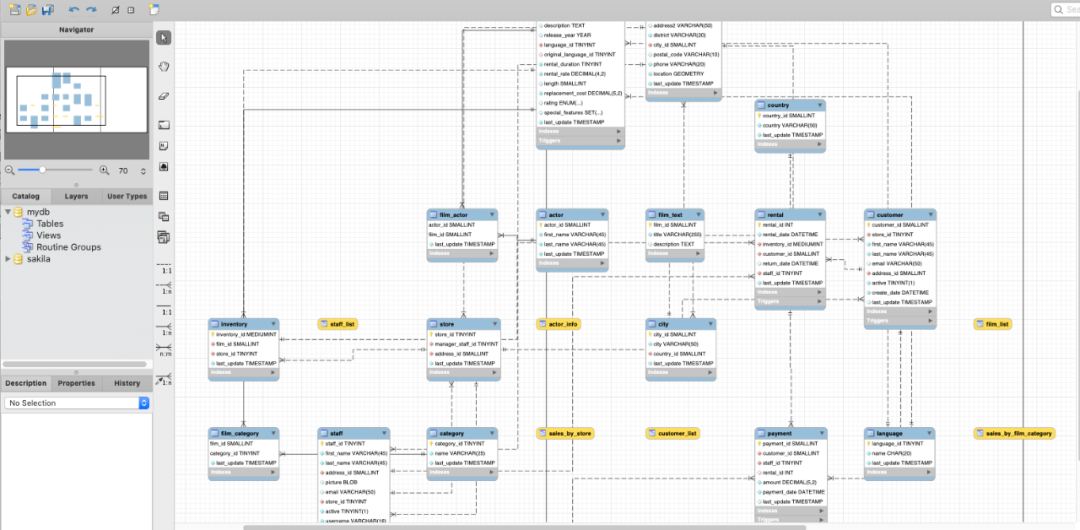The image size is (1080, 530).
Task: Click the undo arrow icon
Action: click(x=73, y=9)
